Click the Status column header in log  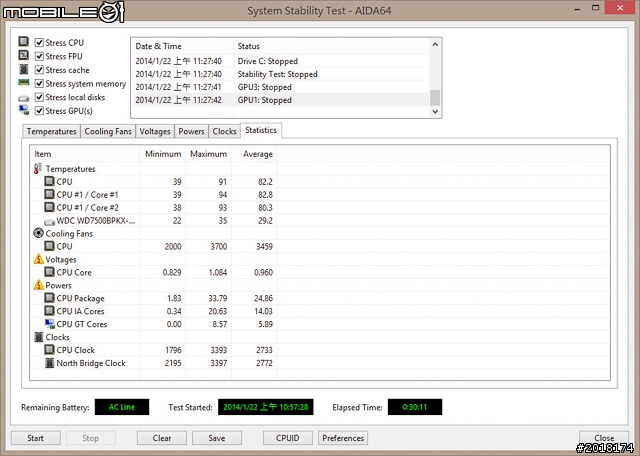point(331,46)
